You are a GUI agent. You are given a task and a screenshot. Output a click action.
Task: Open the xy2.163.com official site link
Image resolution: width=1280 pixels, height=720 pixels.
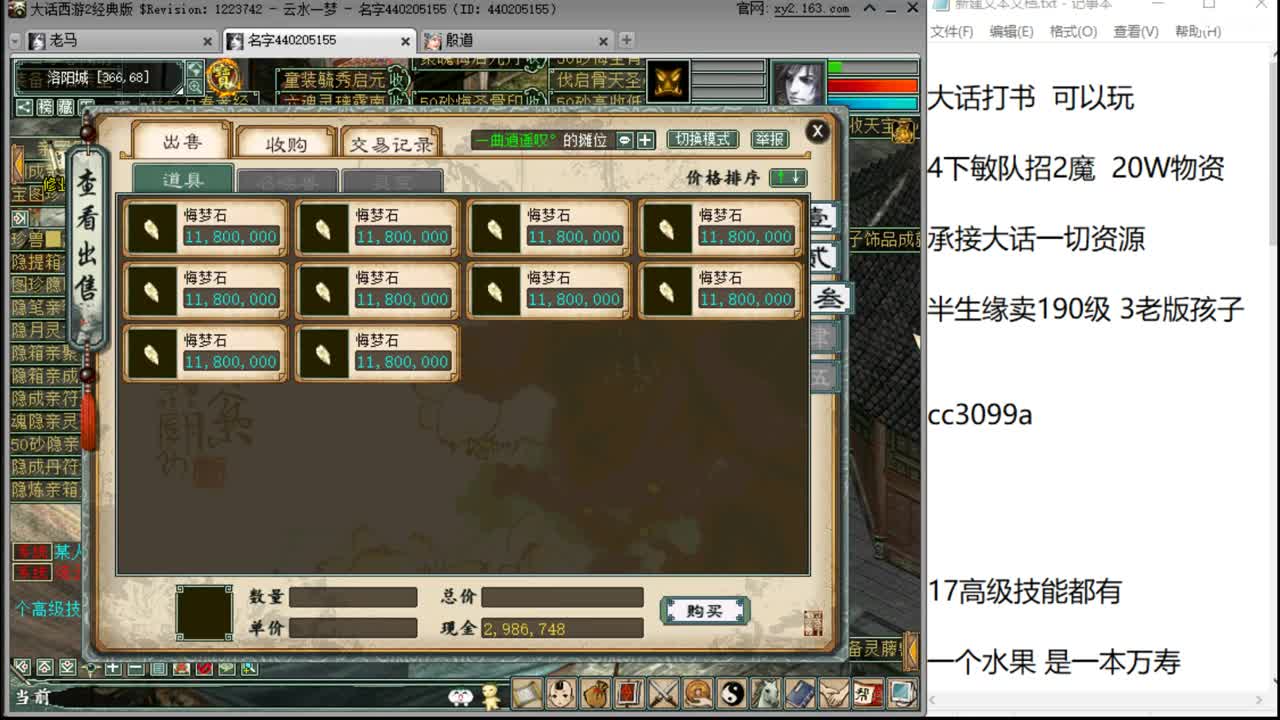tap(811, 8)
